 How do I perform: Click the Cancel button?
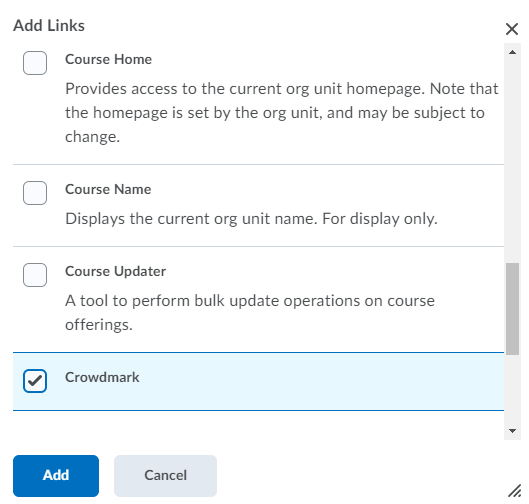165,476
